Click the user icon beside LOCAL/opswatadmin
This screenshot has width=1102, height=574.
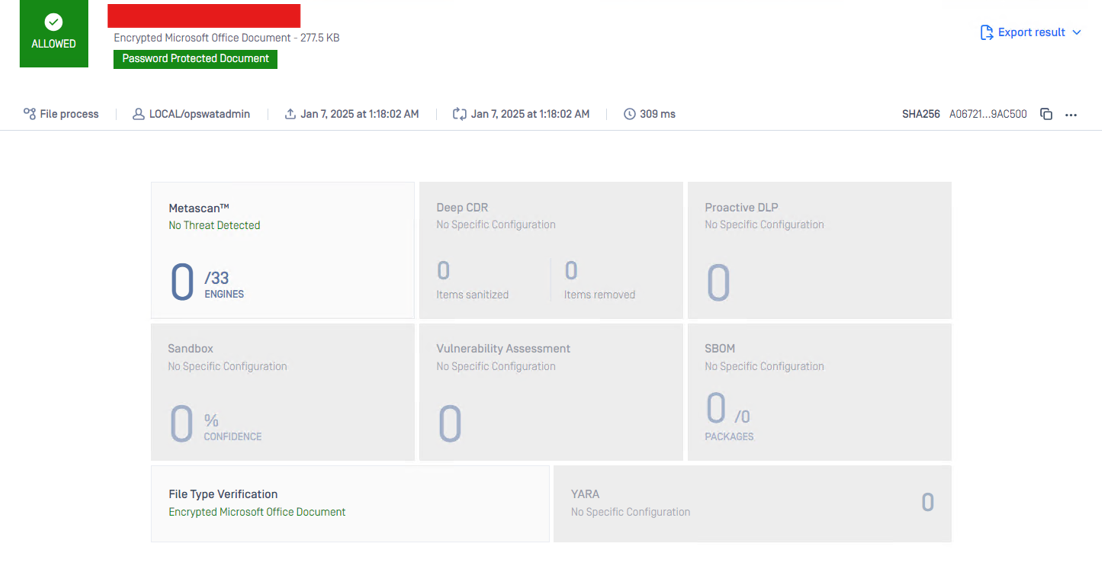(x=138, y=114)
